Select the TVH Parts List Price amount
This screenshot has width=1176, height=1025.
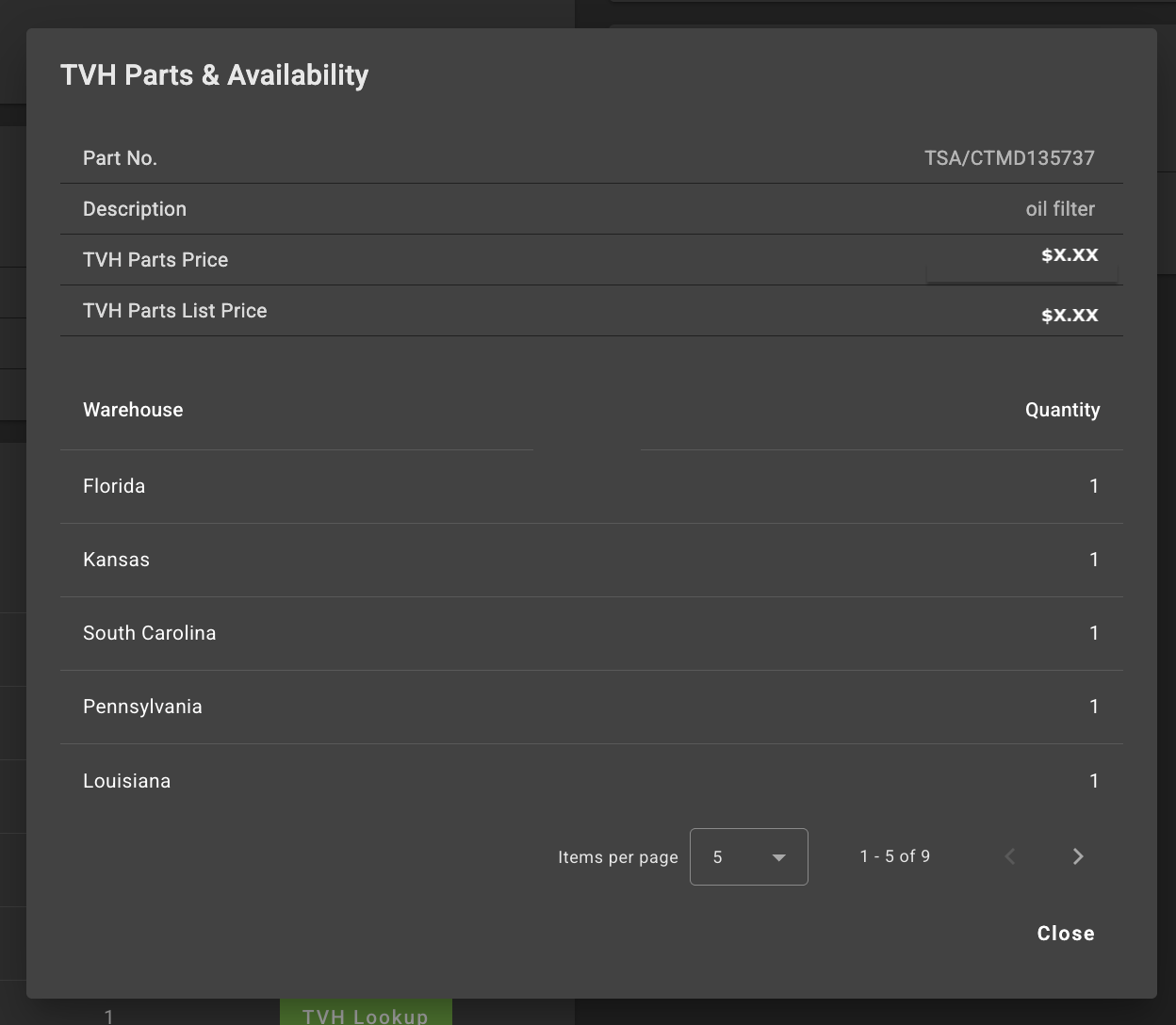1070,315
